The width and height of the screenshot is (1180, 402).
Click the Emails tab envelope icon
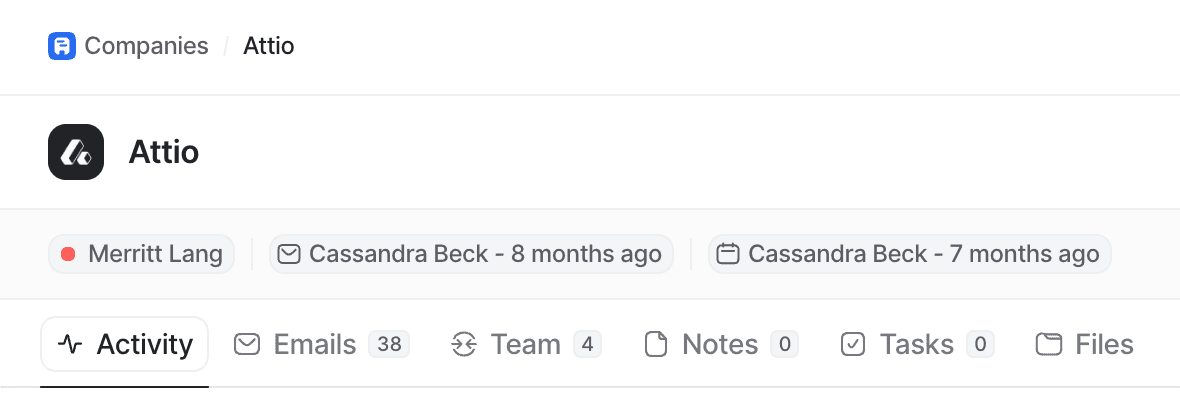point(247,345)
